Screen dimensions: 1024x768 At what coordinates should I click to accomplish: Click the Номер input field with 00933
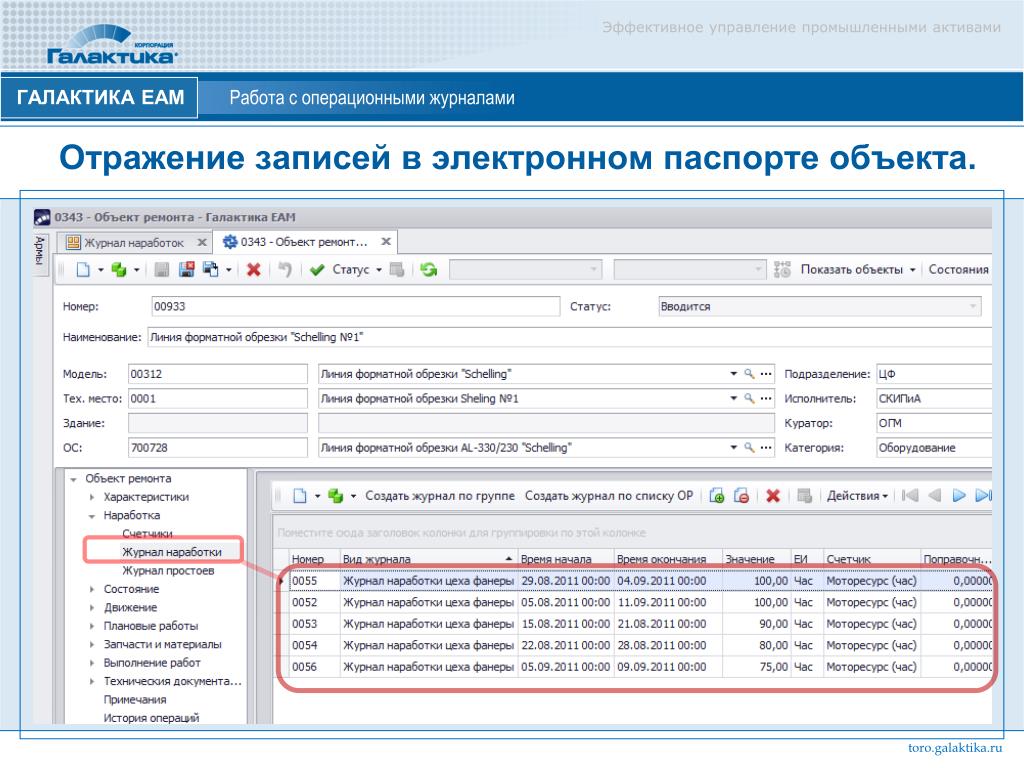[355, 306]
